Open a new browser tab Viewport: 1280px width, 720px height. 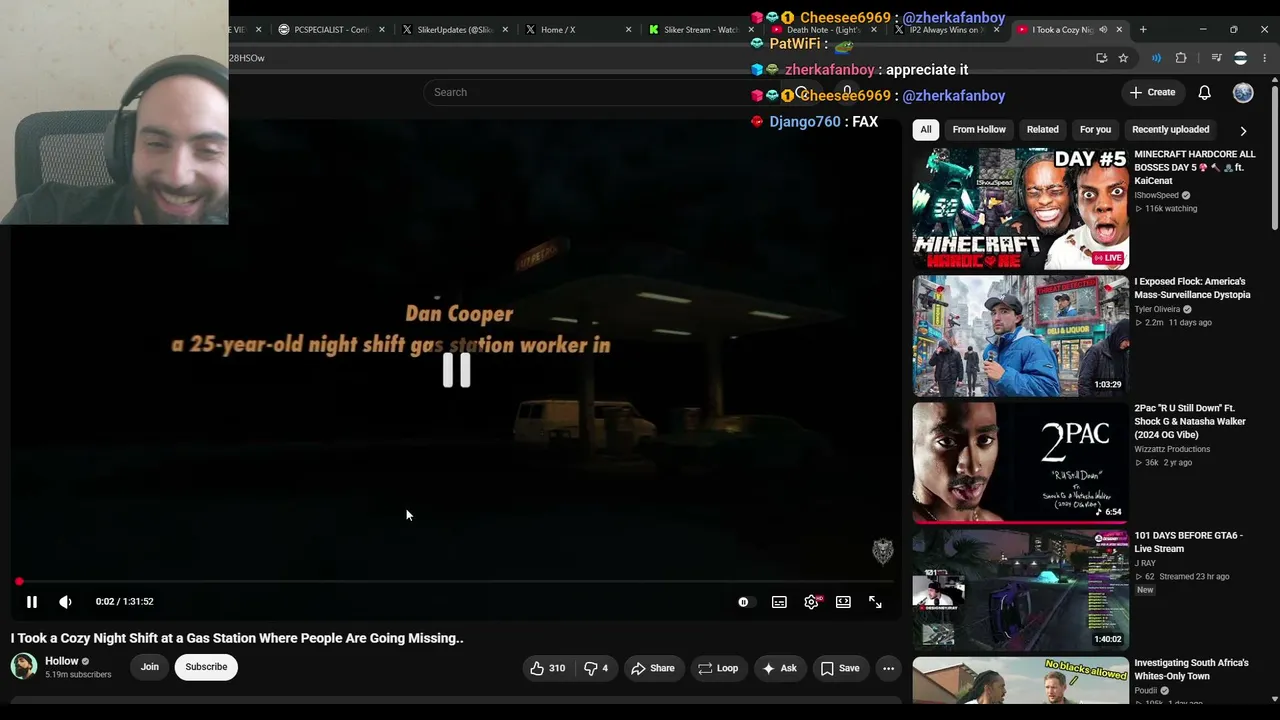(1143, 30)
